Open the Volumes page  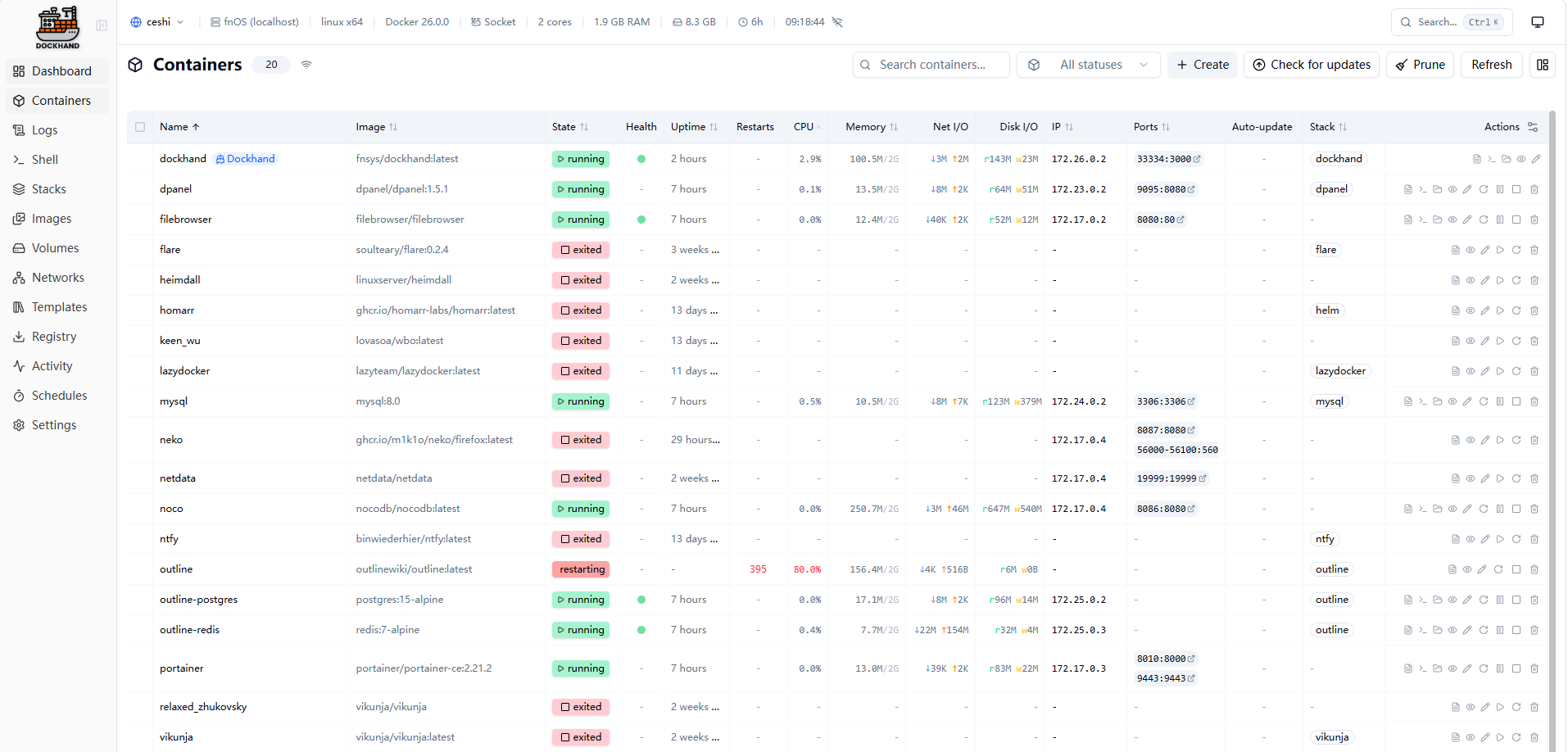coord(57,248)
